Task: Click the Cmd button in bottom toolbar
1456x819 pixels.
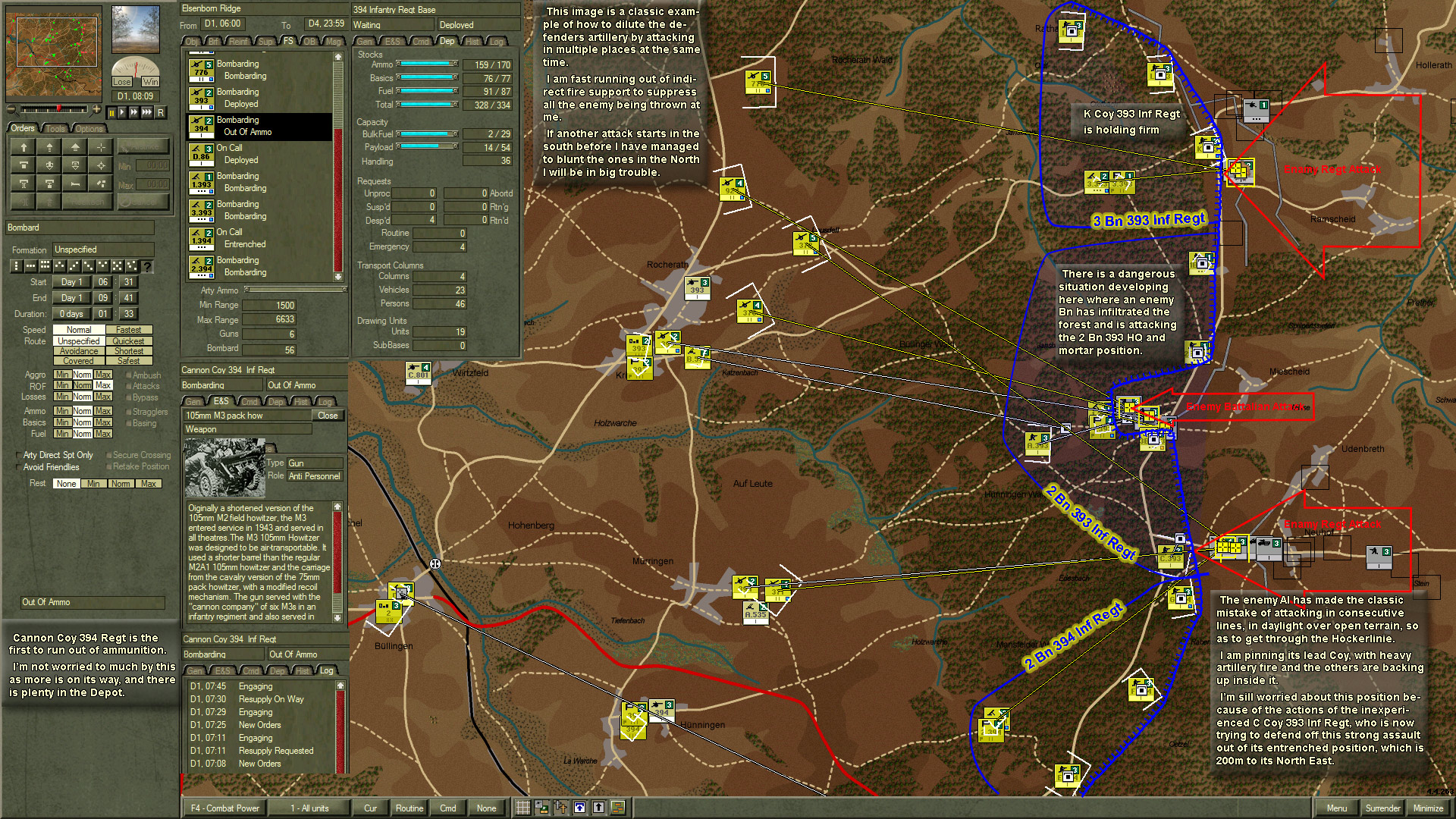Action: (x=448, y=808)
